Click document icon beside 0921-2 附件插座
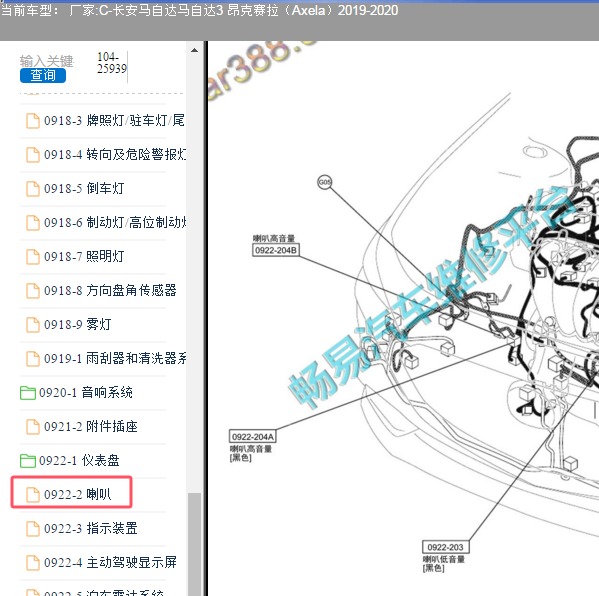The image size is (599, 596). (32, 427)
